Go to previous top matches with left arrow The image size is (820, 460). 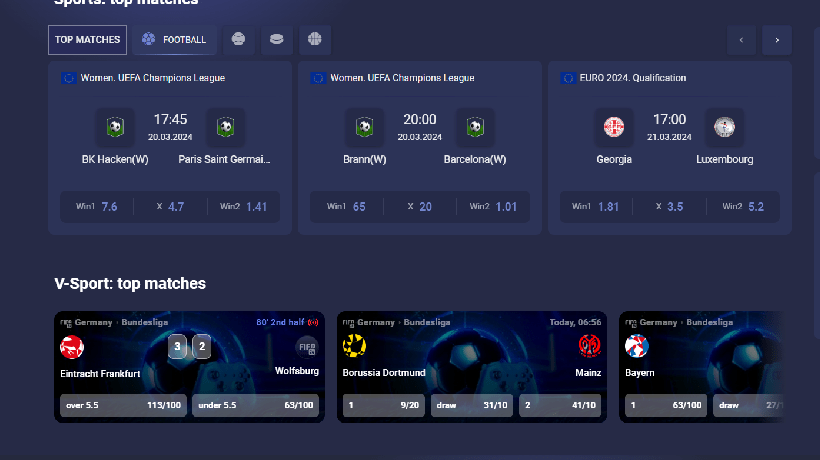click(x=741, y=40)
